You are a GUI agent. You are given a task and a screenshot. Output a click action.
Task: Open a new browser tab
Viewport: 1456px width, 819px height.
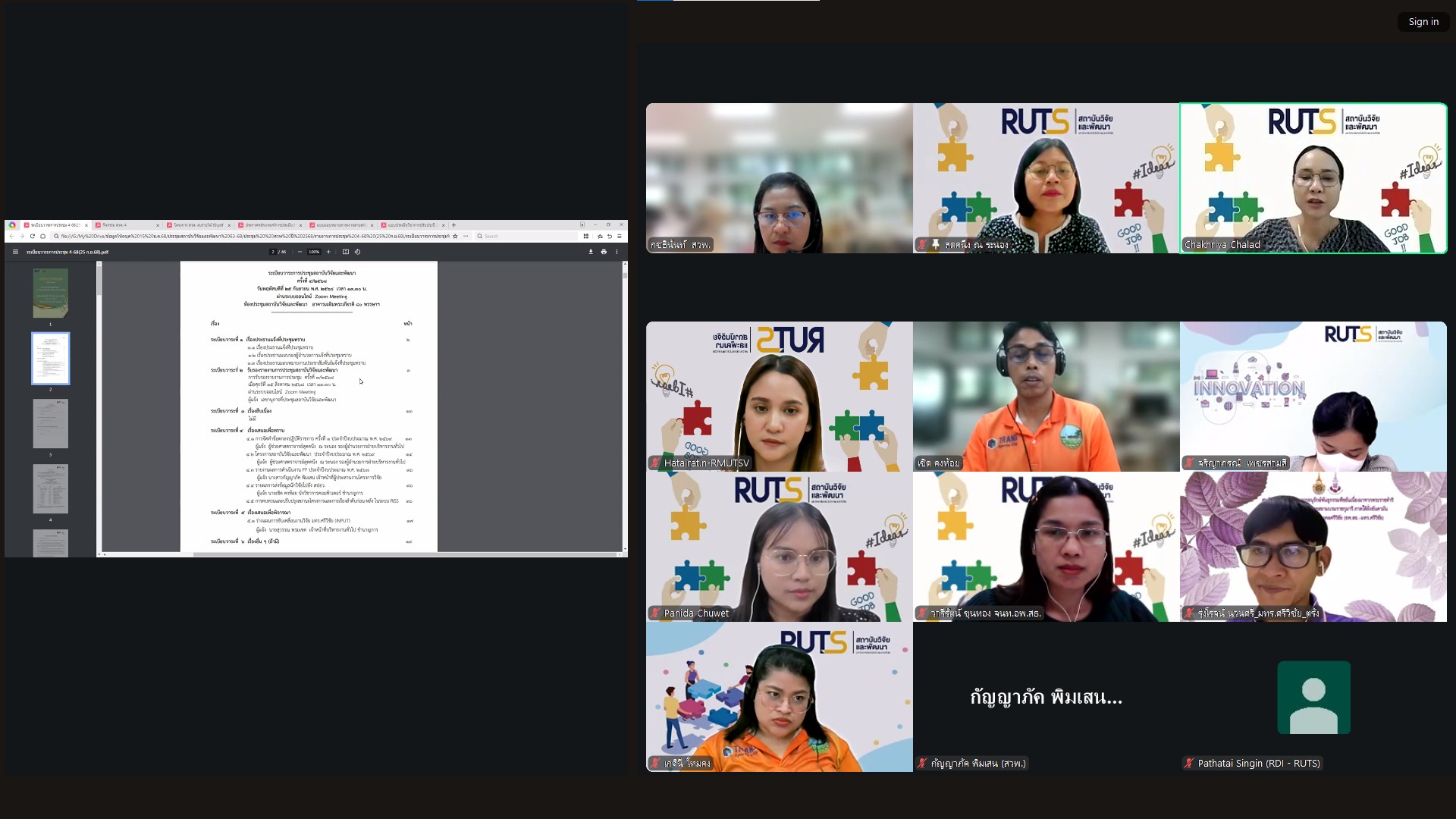454,225
